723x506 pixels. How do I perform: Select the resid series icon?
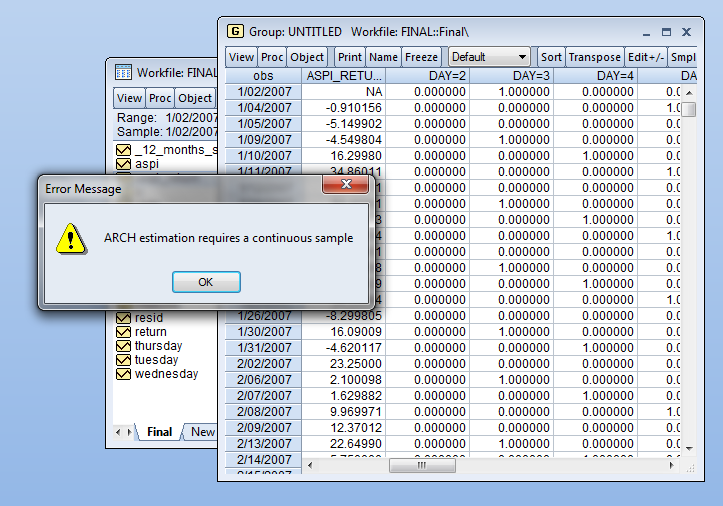[124, 318]
